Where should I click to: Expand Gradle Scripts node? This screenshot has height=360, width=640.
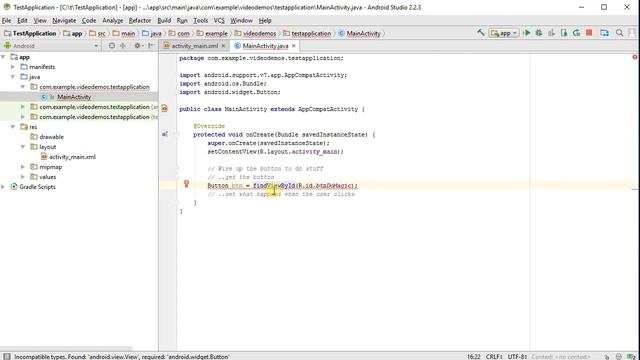[3, 187]
